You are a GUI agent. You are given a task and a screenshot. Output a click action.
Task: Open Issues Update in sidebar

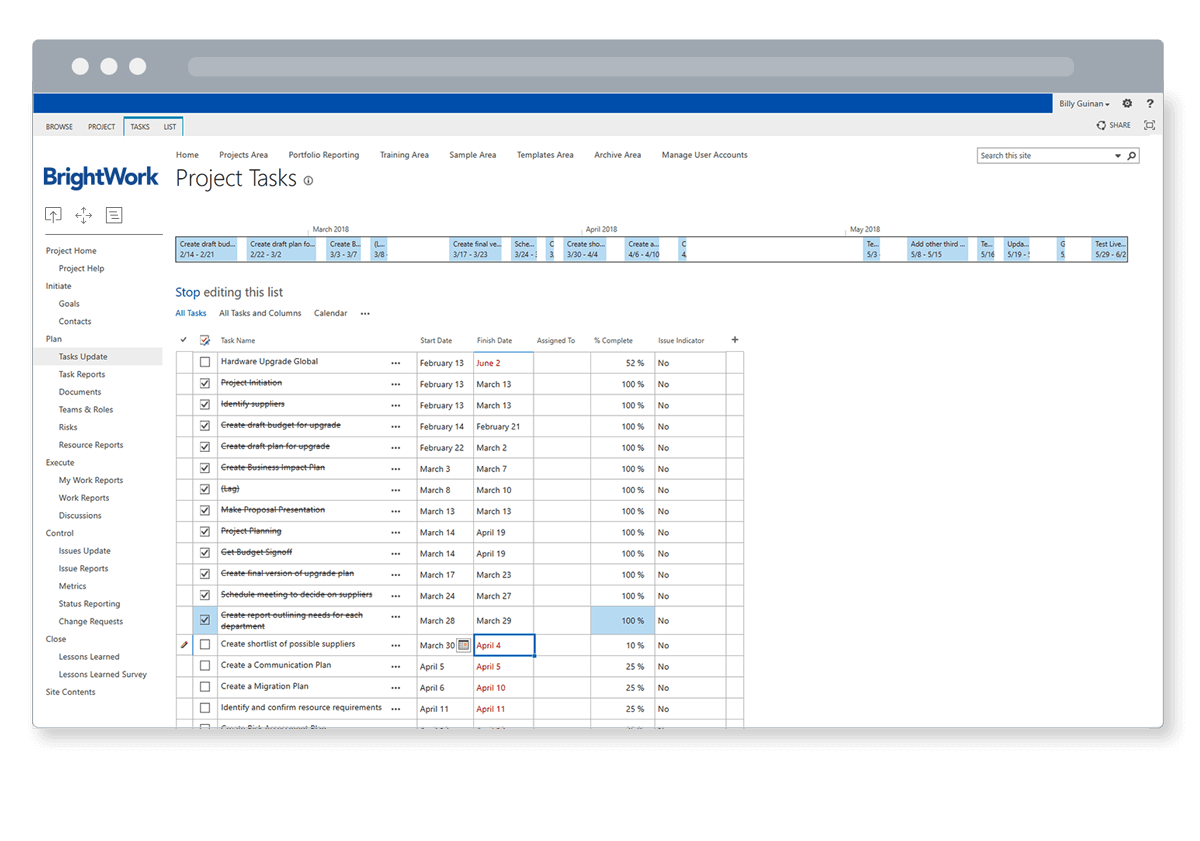[84, 551]
